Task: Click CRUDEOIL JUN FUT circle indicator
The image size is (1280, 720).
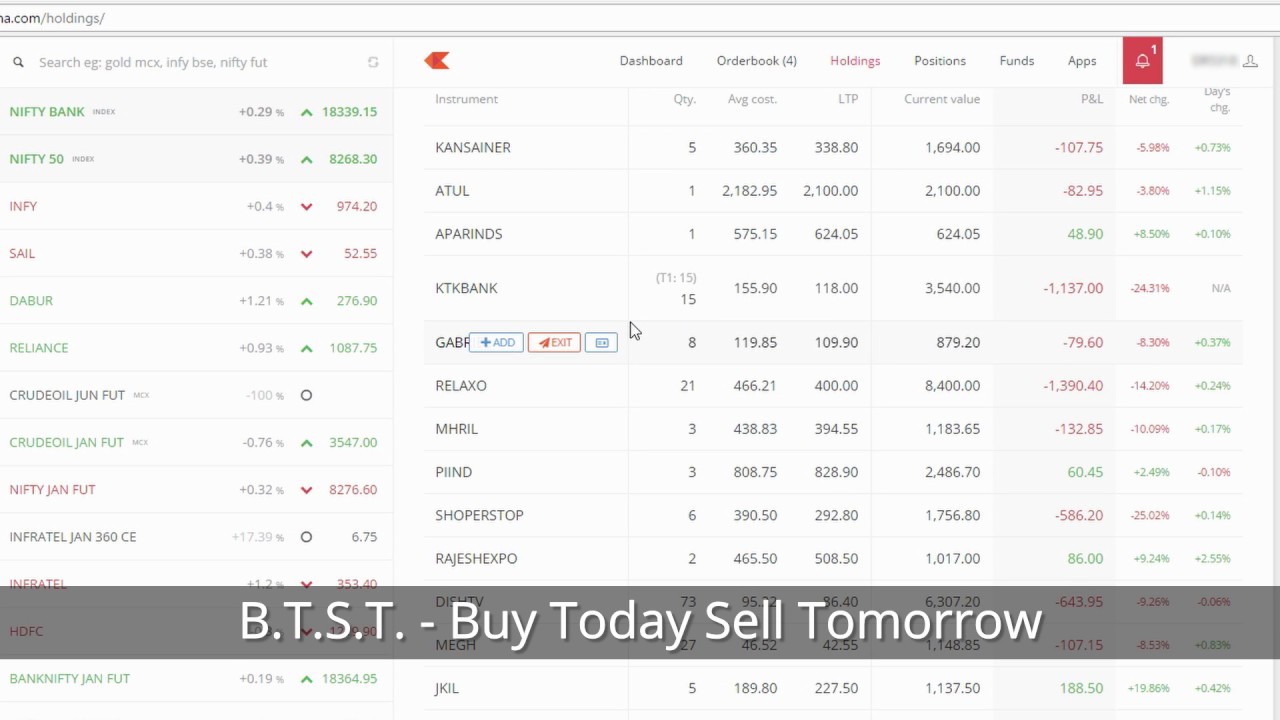Action: click(306, 395)
